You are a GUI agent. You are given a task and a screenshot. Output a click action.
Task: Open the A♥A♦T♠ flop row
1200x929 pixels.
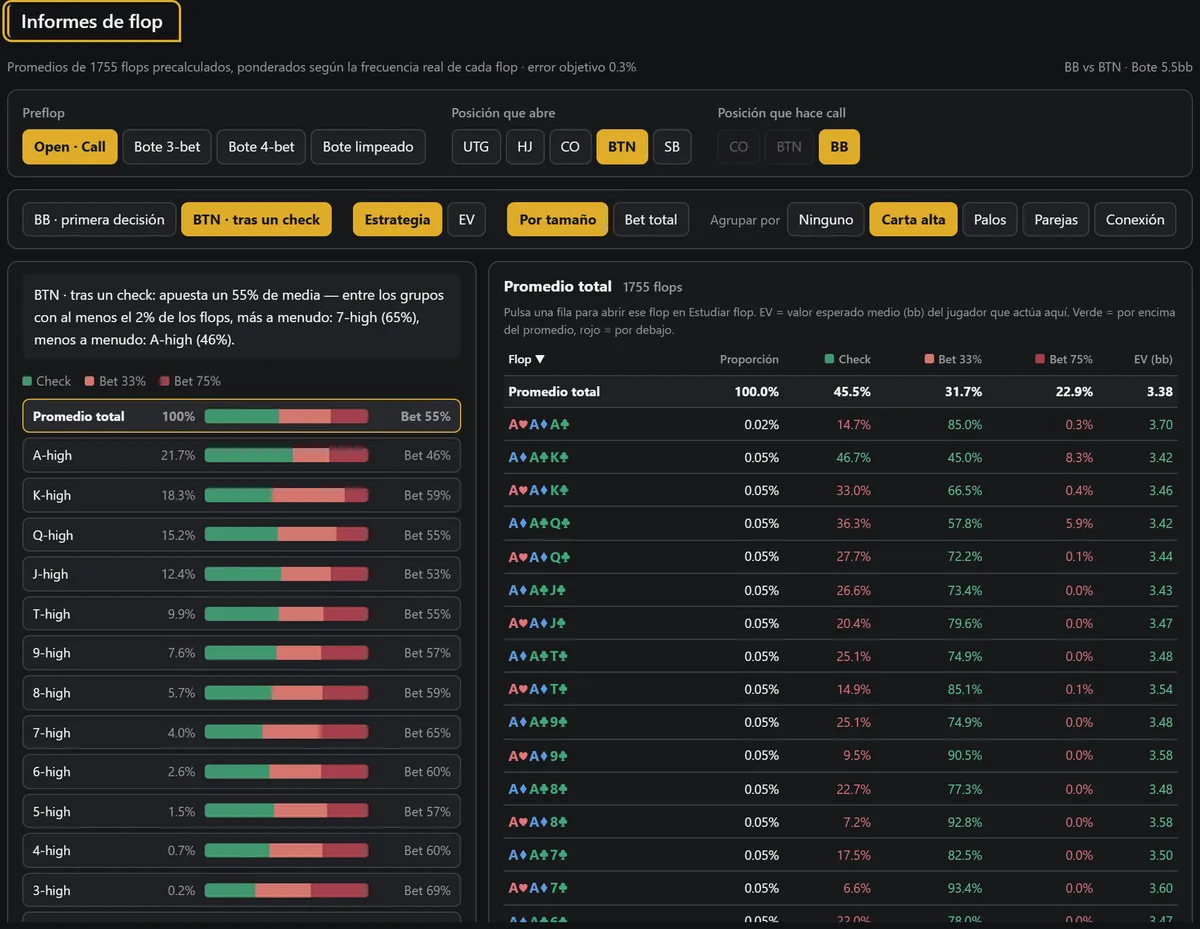840,689
